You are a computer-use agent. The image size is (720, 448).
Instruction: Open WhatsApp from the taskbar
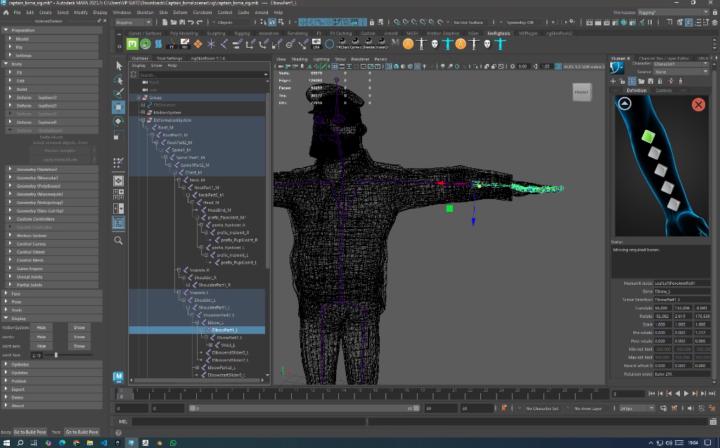click(173, 443)
